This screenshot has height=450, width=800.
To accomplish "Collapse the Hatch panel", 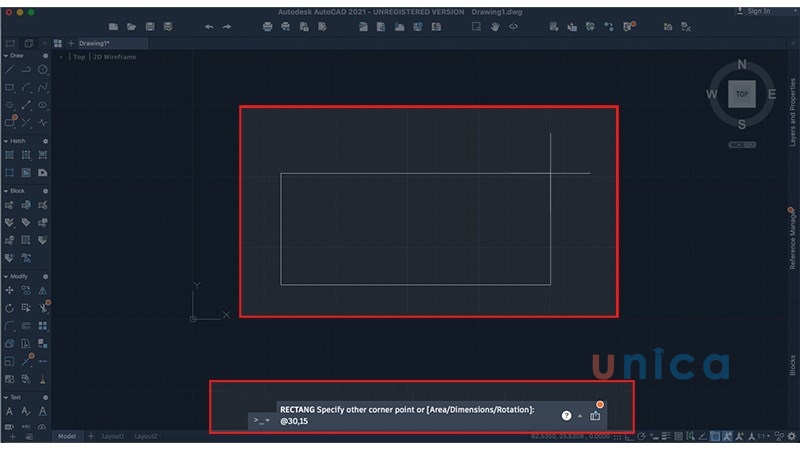I will (6, 141).
